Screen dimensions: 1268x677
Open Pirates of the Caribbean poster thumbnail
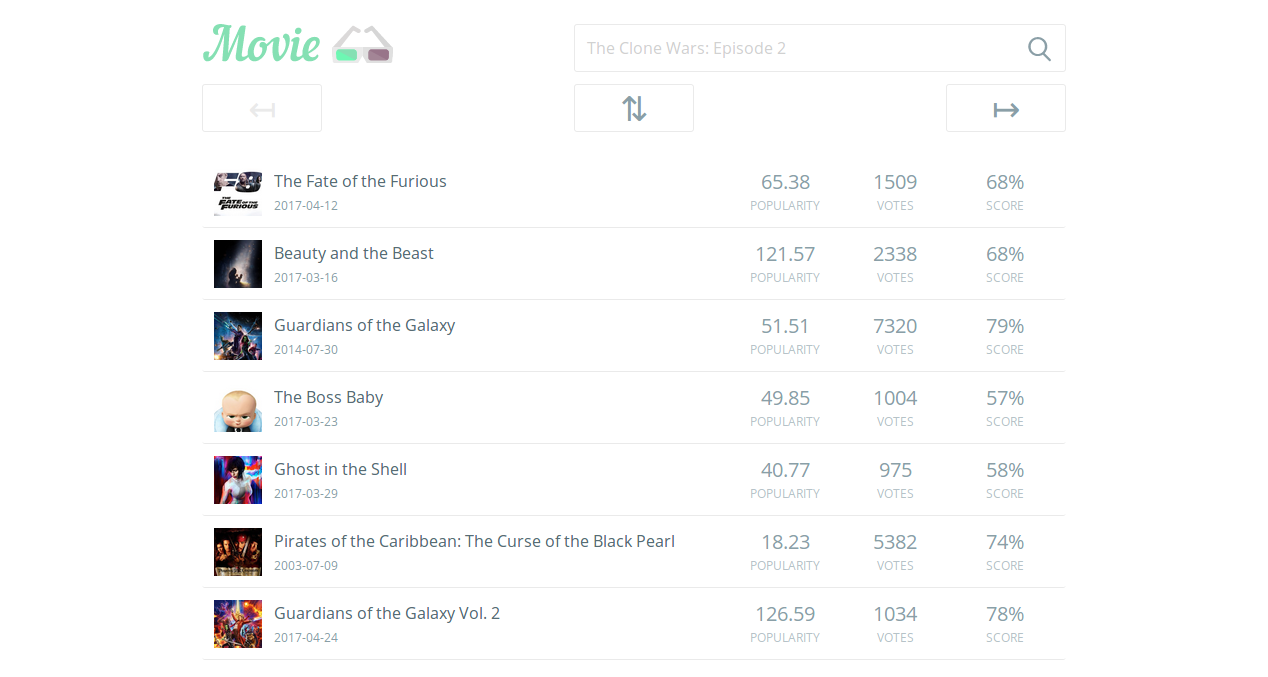pos(238,552)
